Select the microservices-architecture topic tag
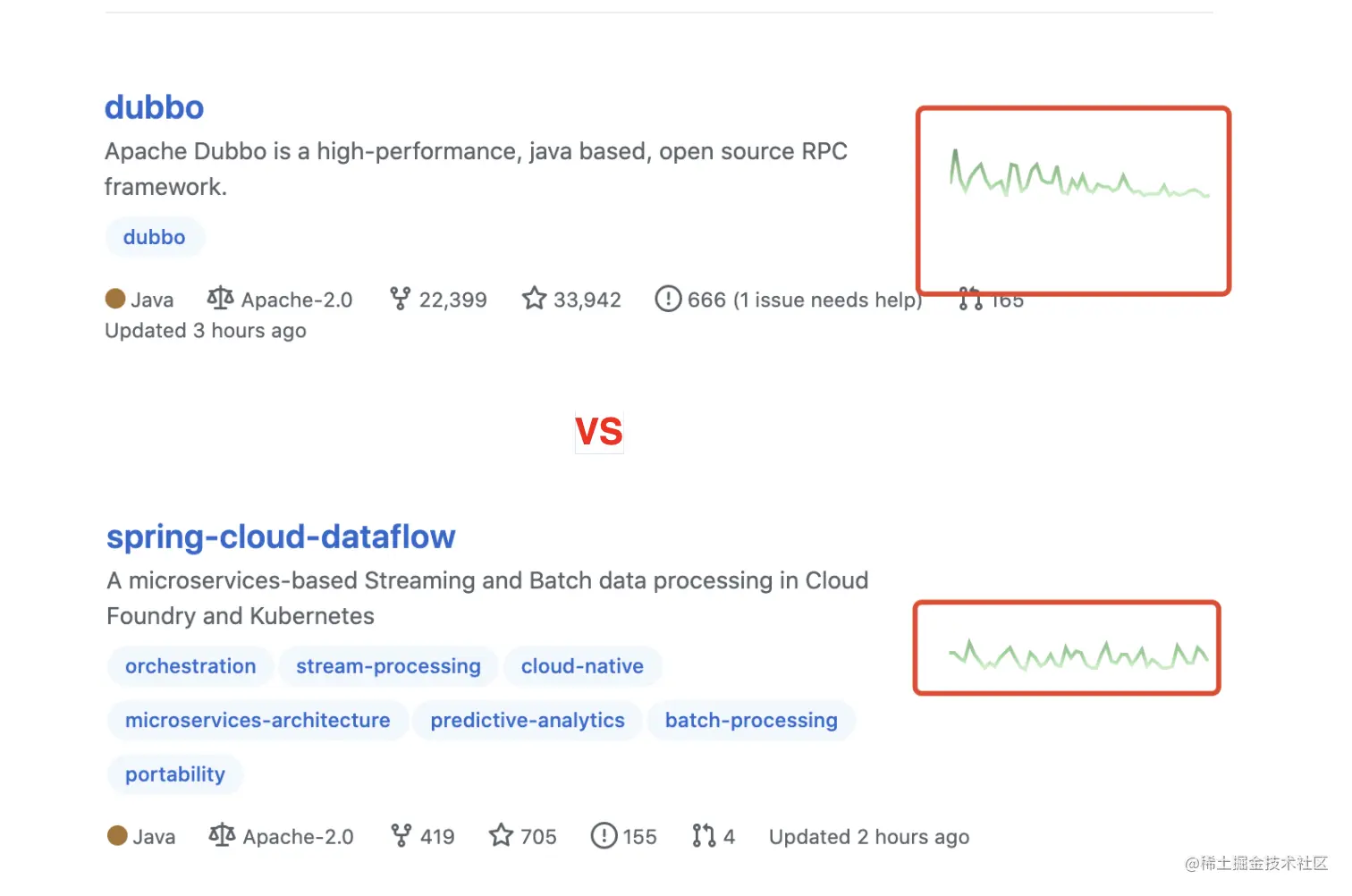The image size is (1352, 896). pos(258,720)
